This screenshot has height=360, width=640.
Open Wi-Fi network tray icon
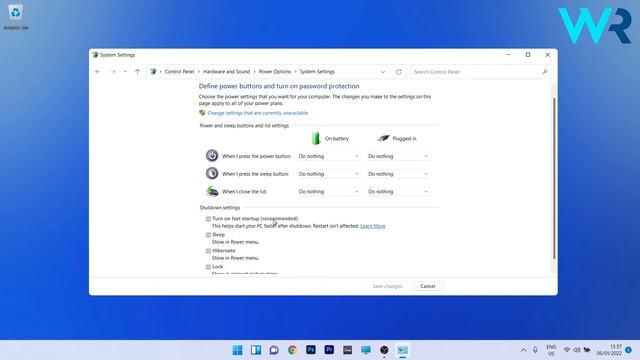(567, 350)
